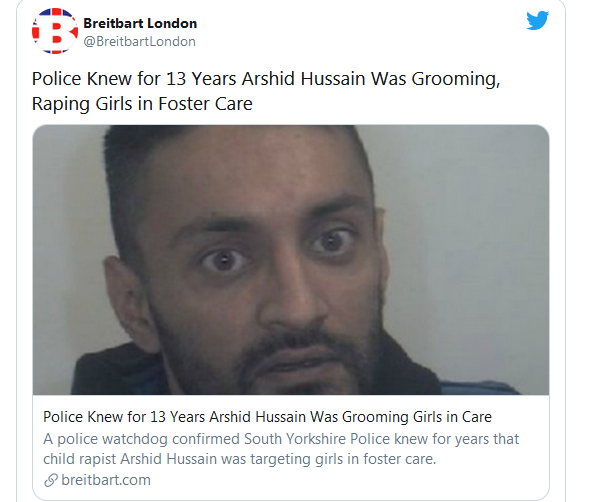Click the Twitter bird logo icon

[x=538, y=20]
